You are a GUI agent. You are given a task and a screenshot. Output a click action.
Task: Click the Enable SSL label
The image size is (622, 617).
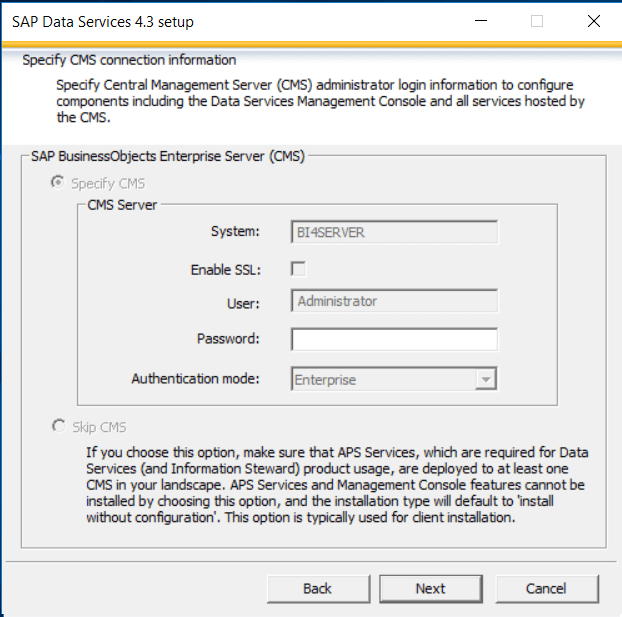(226, 270)
